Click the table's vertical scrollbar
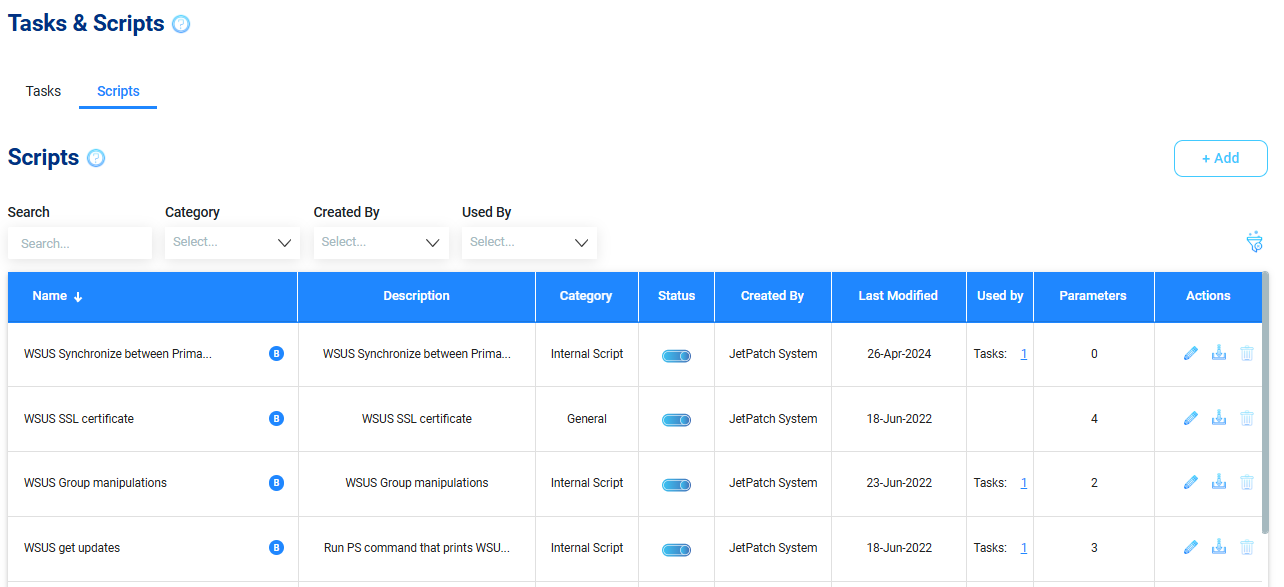 pyautogui.click(x=1267, y=402)
